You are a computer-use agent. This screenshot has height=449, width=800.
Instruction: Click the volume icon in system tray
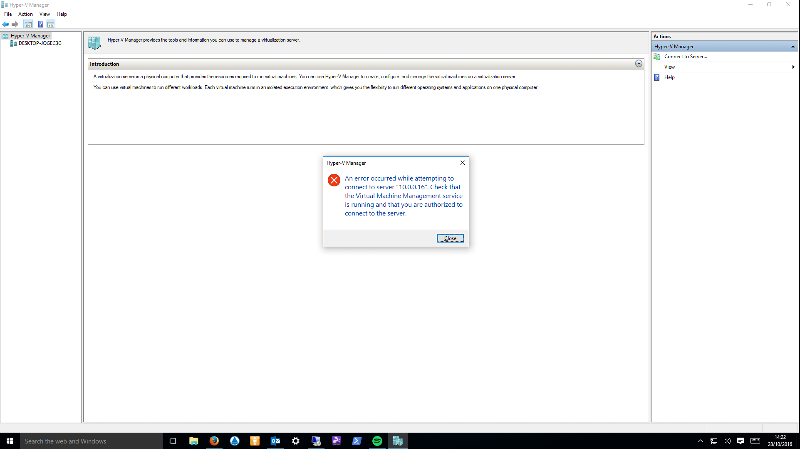(x=728, y=441)
